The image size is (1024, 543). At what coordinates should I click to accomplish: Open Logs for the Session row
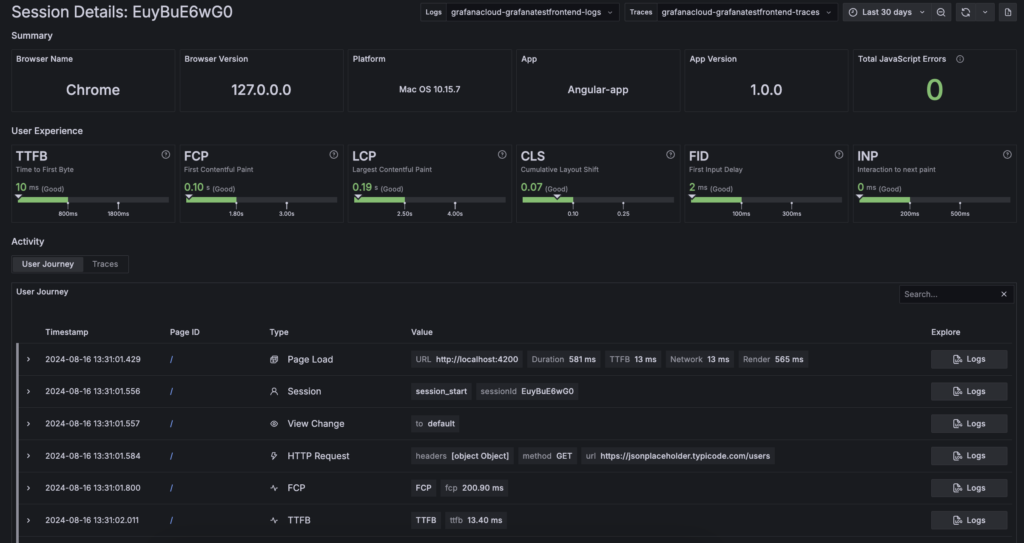coord(969,391)
